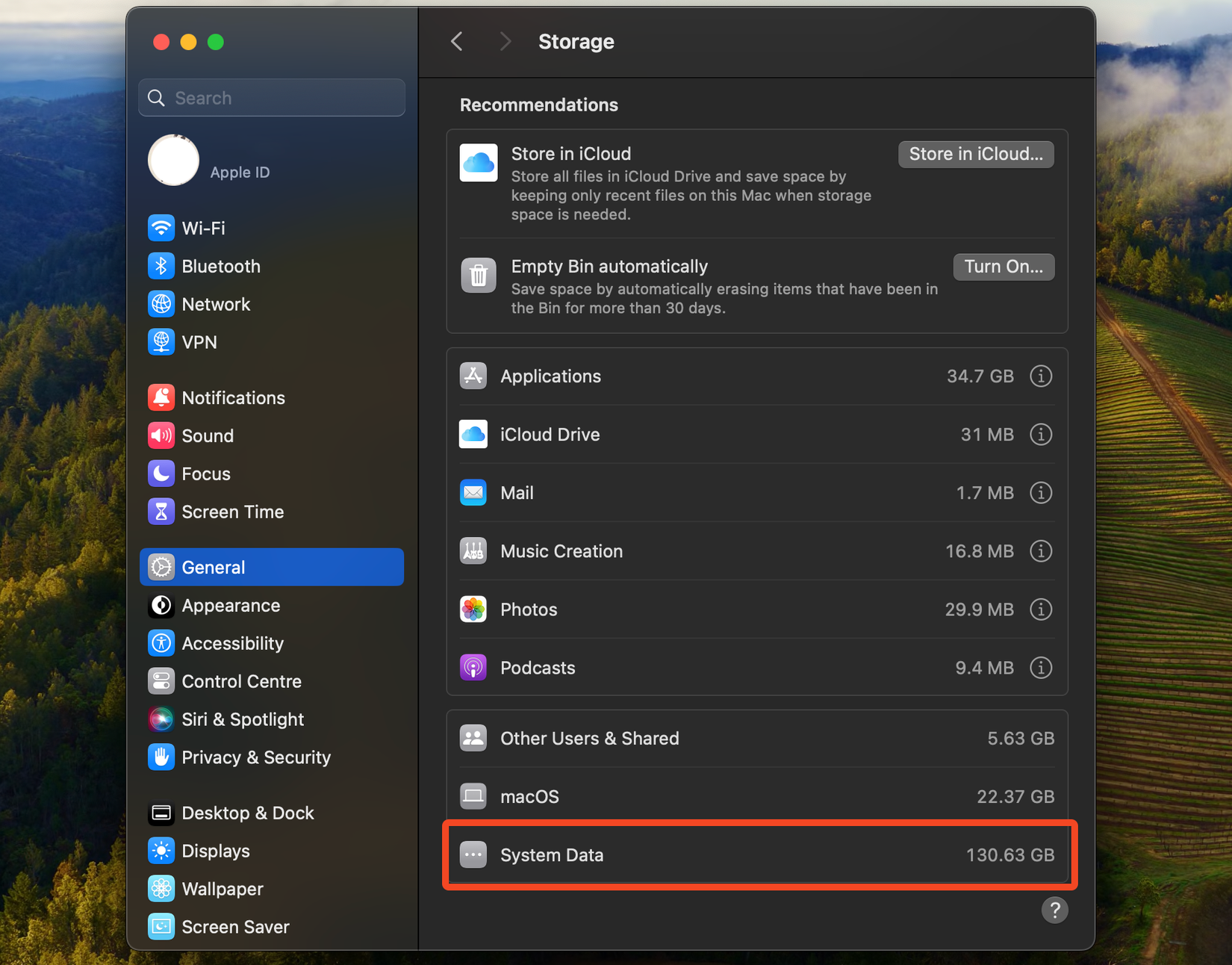Open Displays settings in sidebar

[x=215, y=851]
